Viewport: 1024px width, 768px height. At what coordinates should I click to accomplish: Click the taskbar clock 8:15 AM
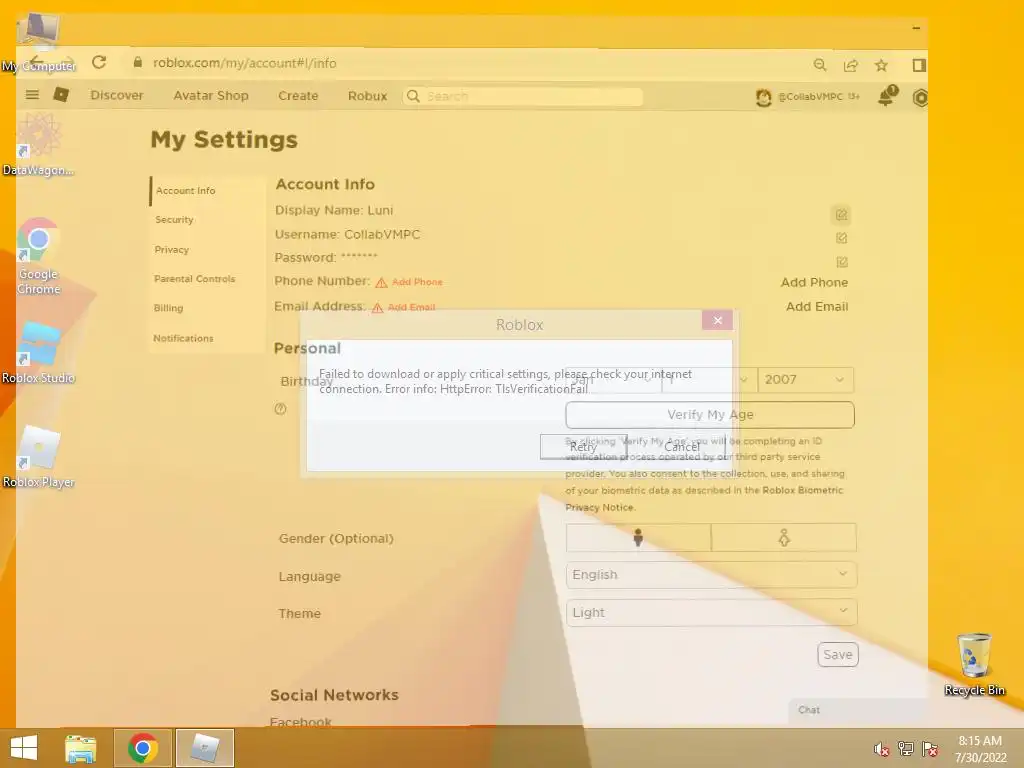pyautogui.click(x=980, y=749)
